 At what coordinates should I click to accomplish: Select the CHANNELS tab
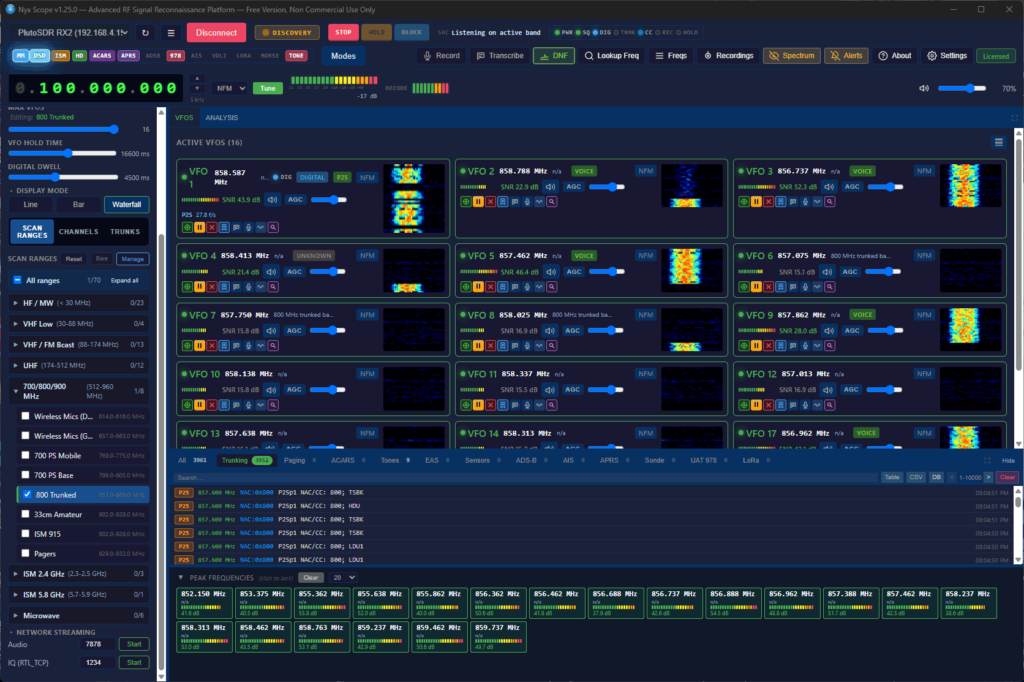point(78,232)
